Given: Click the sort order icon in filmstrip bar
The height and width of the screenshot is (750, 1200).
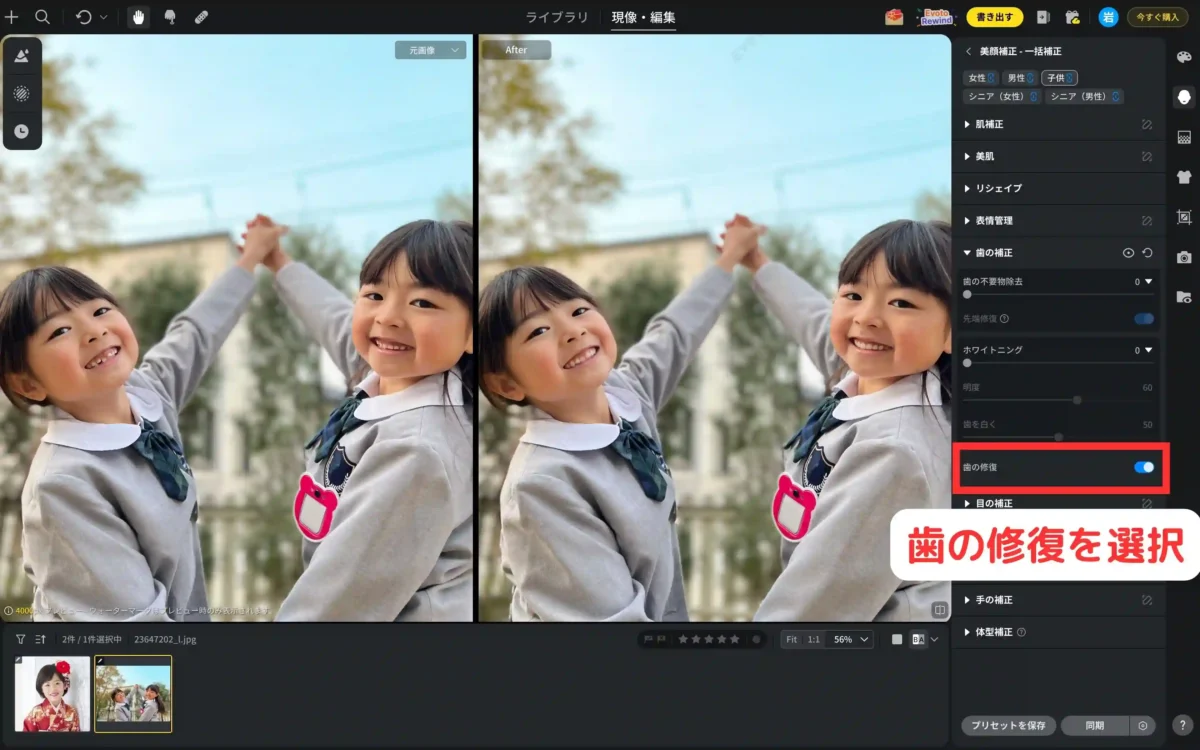Looking at the screenshot, I should pyautogui.click(x=41, y=639).
